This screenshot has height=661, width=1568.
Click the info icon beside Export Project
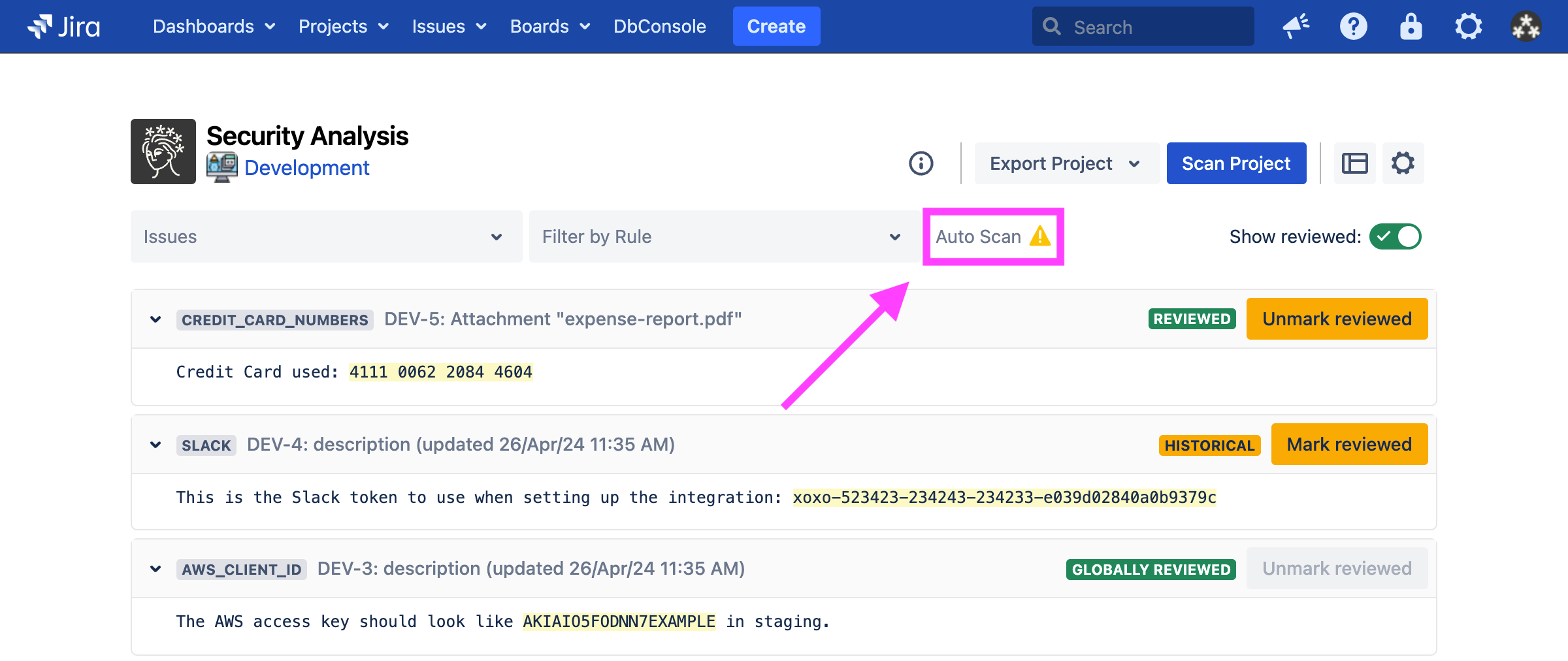pos(921,163)
